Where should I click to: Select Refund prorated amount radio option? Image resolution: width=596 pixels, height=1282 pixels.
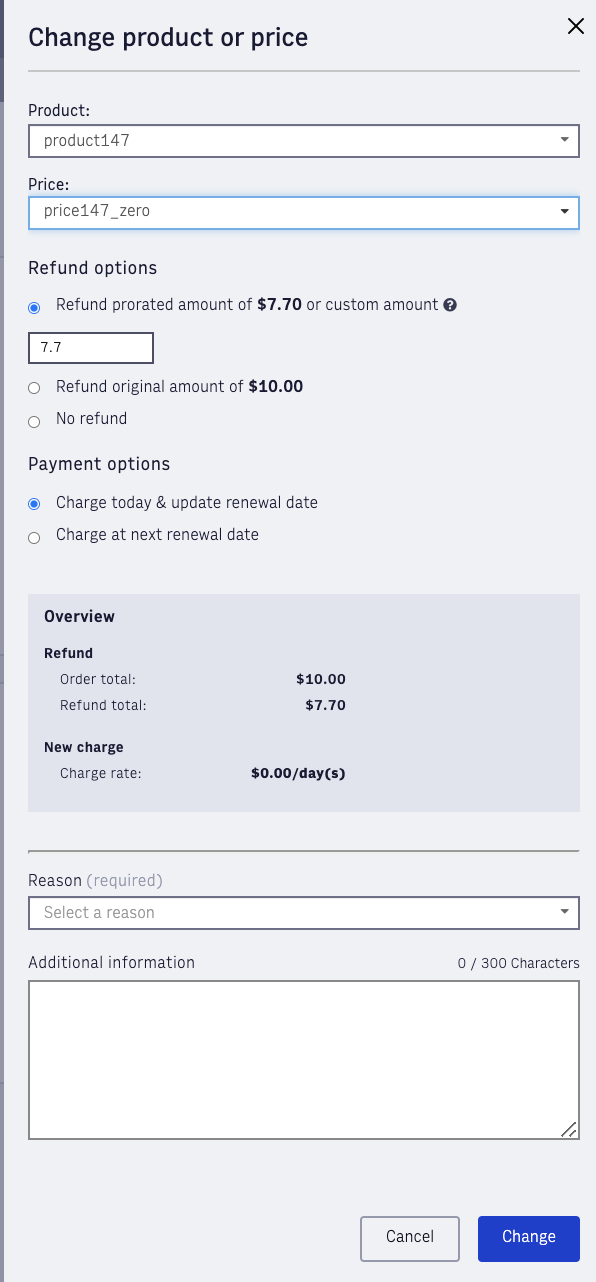point(34,307)
